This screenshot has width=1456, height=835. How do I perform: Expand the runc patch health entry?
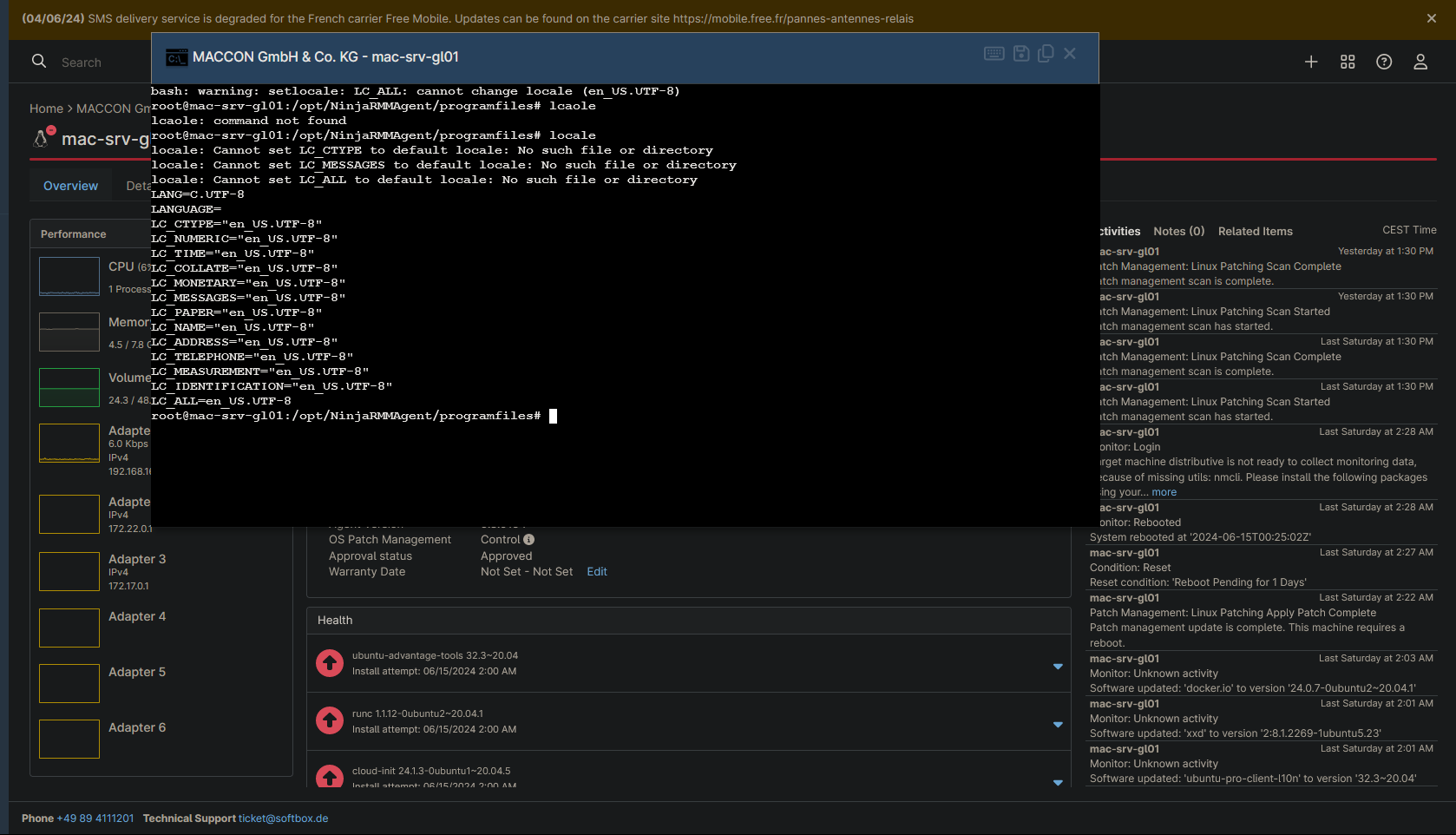pyautogui.click(x=1058, y=725)
